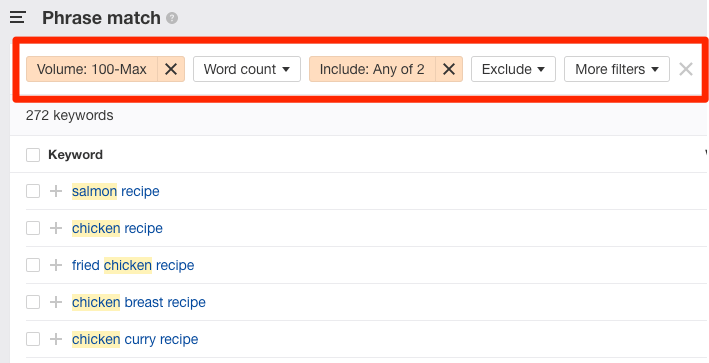
Task: Open the chicken breast recipe keyword link
Action: (x=139, y=302)
